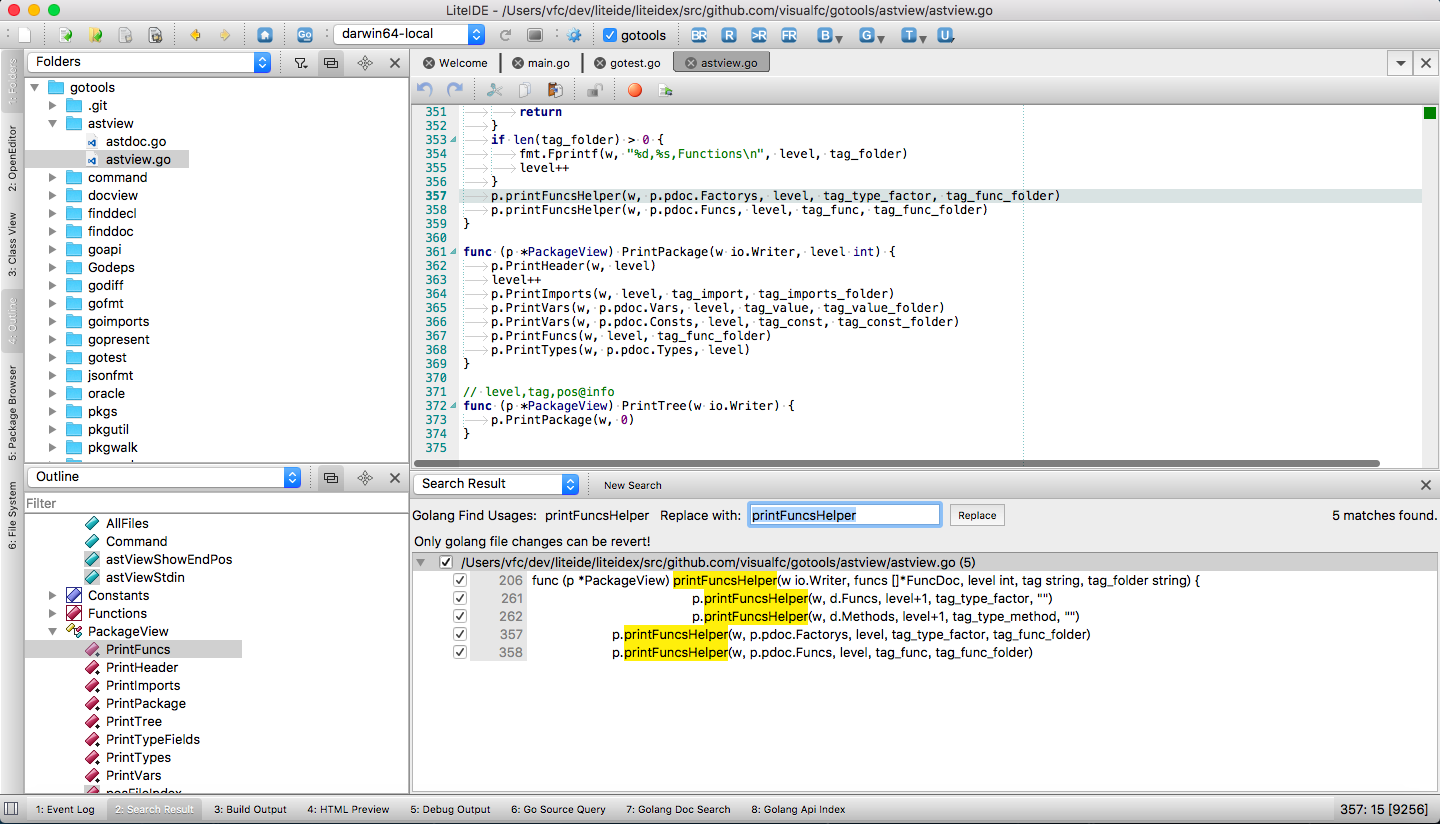Click the filter icon in Folders panel
Screen dimensions: 1440x824
(301, 62)
